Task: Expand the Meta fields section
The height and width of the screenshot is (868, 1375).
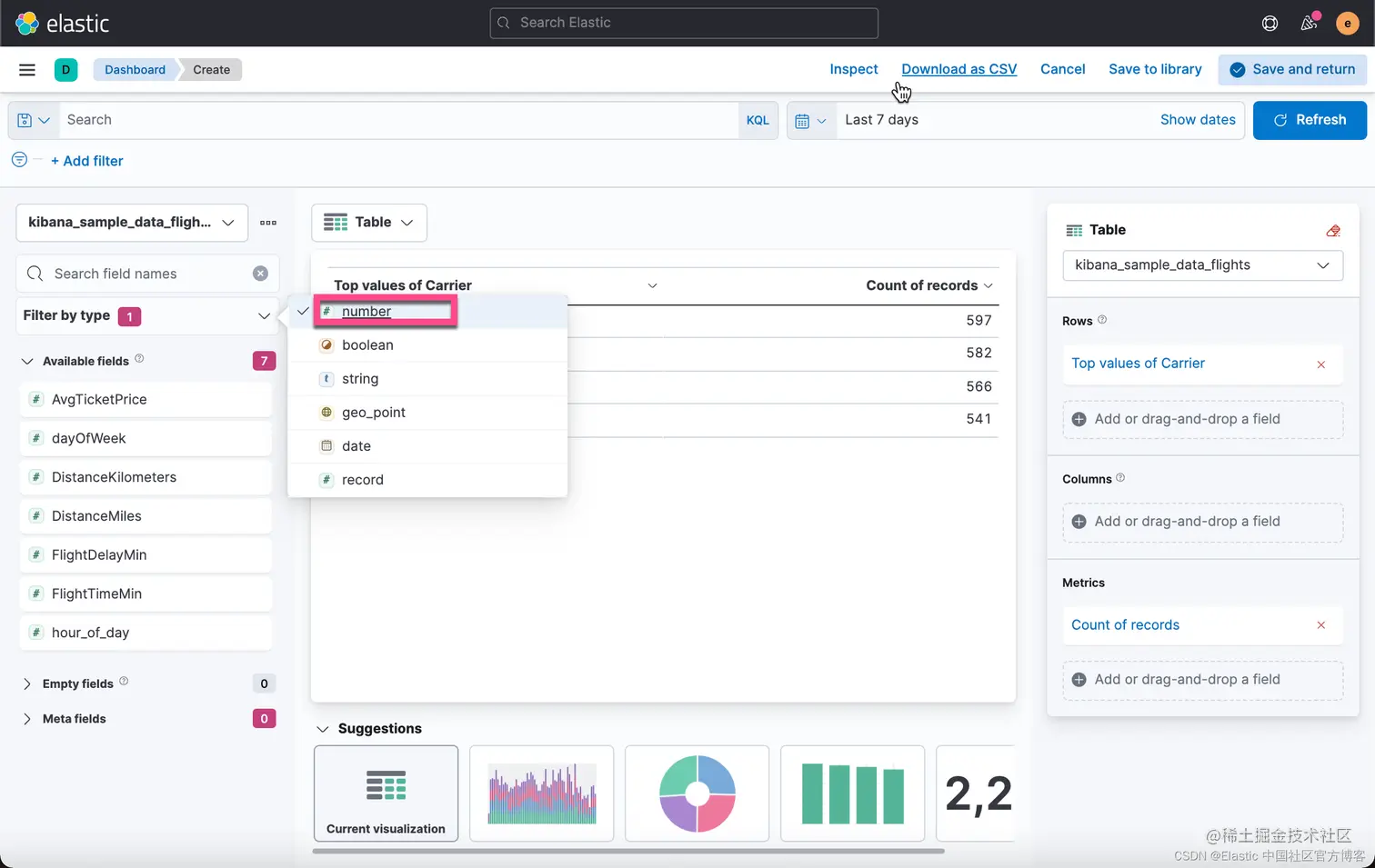Action: [x=27, y=719]
